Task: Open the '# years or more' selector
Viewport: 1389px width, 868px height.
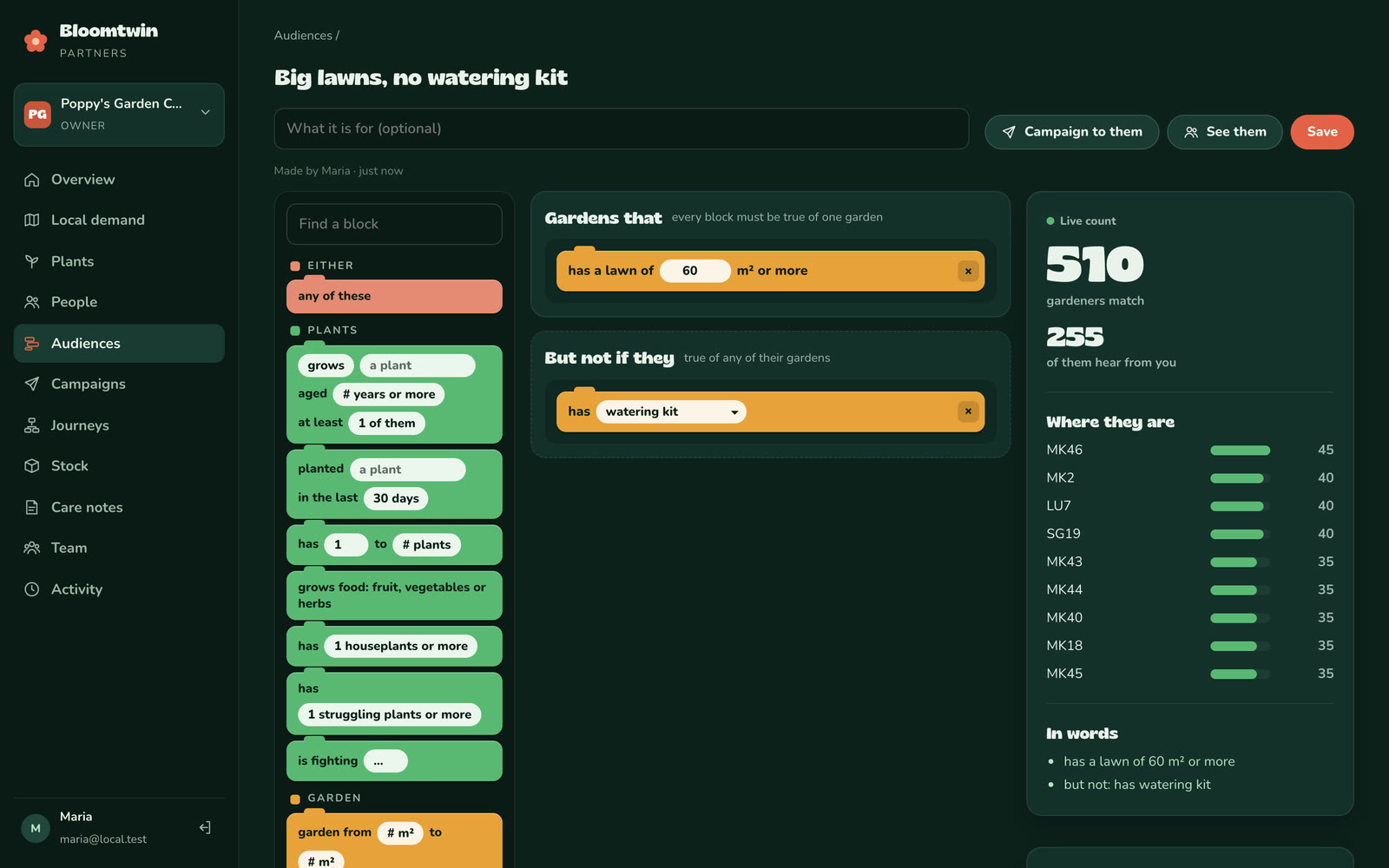Action: 389,394
